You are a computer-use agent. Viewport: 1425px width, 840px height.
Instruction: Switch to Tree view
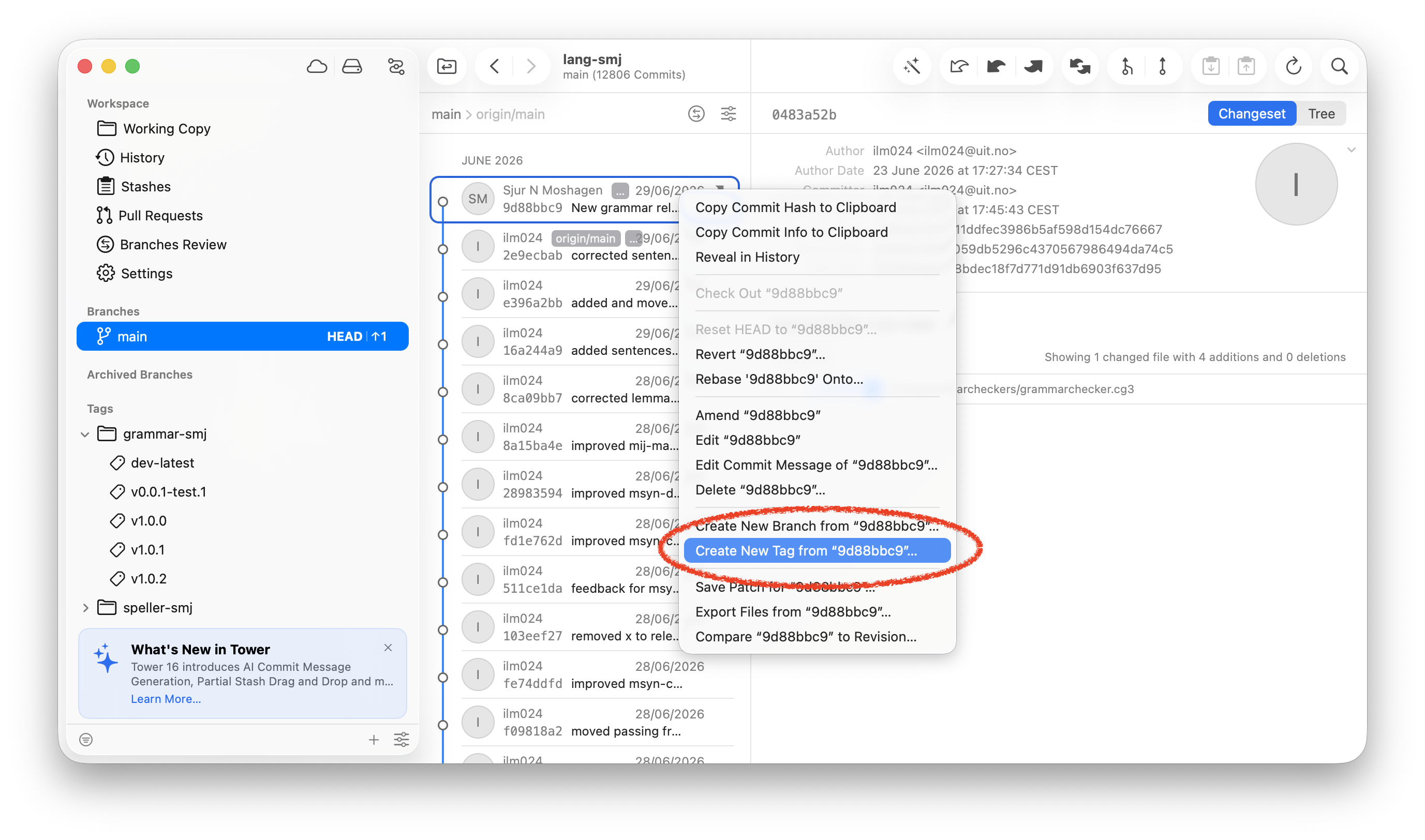1322,114
